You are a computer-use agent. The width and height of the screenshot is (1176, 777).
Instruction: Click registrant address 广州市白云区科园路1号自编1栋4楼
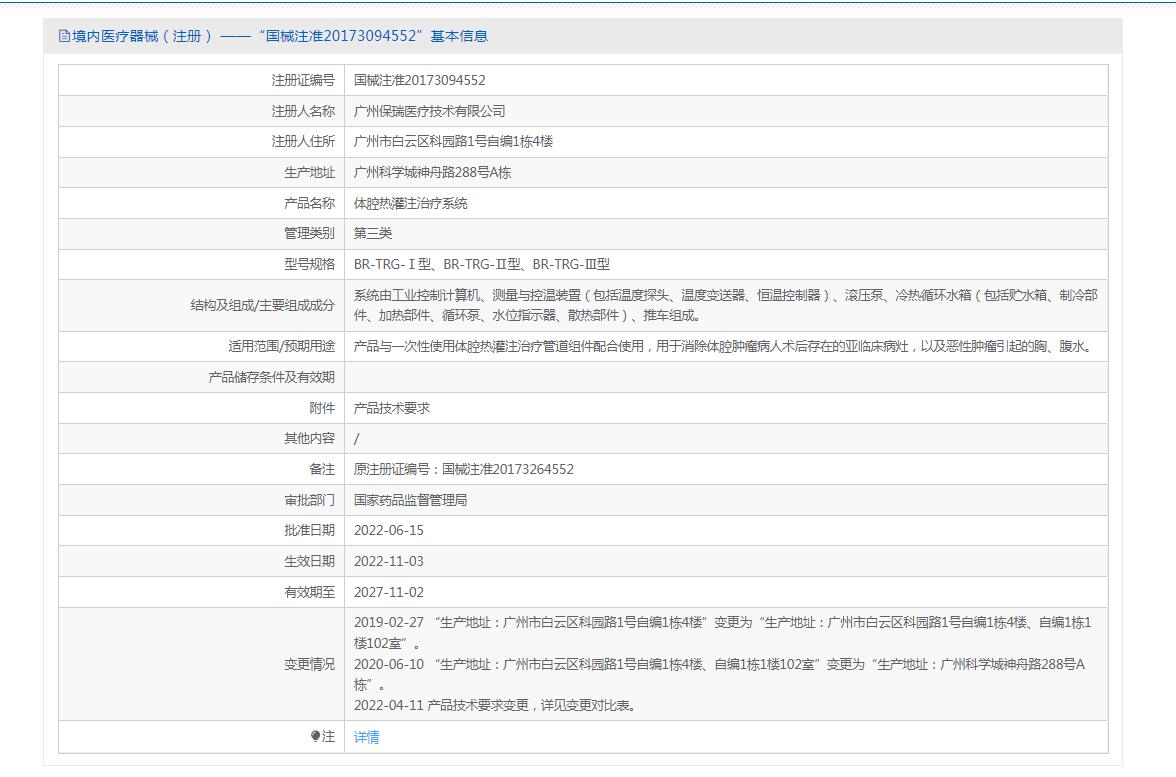[453, 142]
